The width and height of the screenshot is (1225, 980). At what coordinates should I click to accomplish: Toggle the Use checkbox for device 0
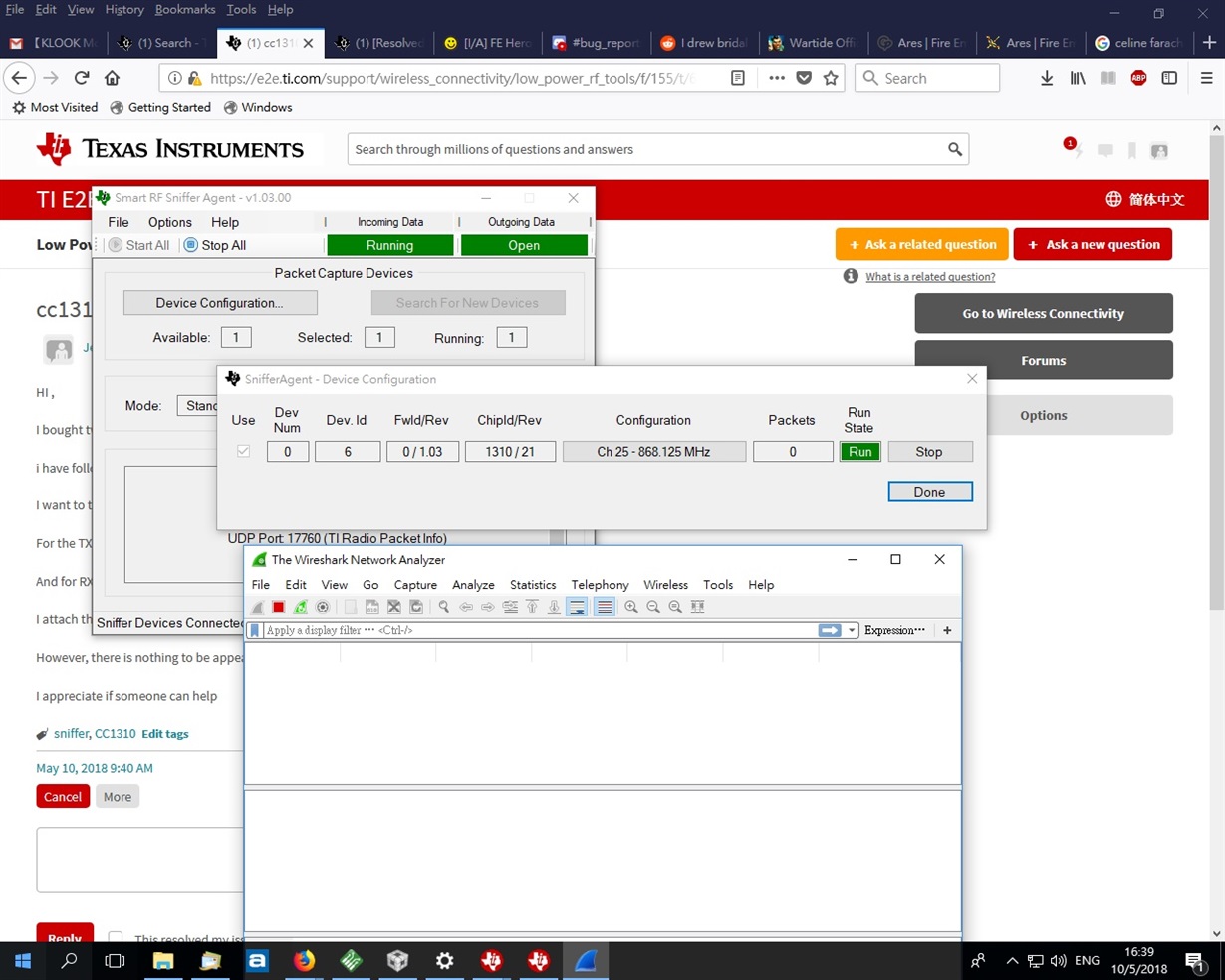pos(243,451)
